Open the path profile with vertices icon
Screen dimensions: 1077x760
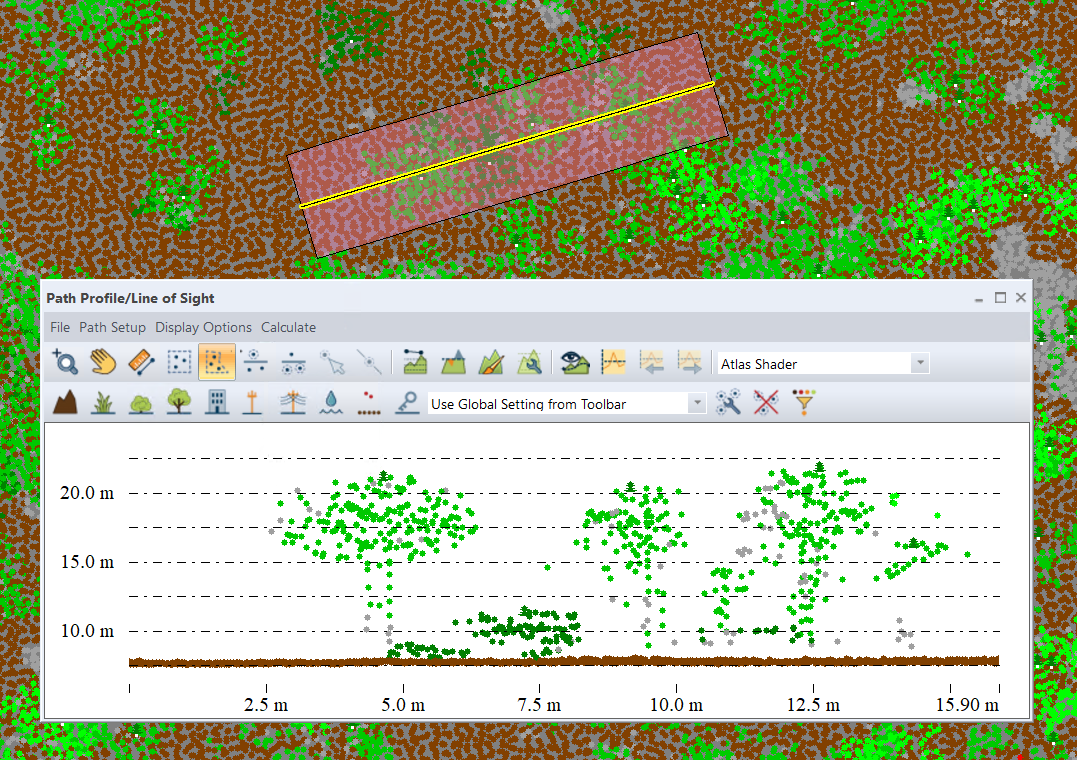pos(415,362)
